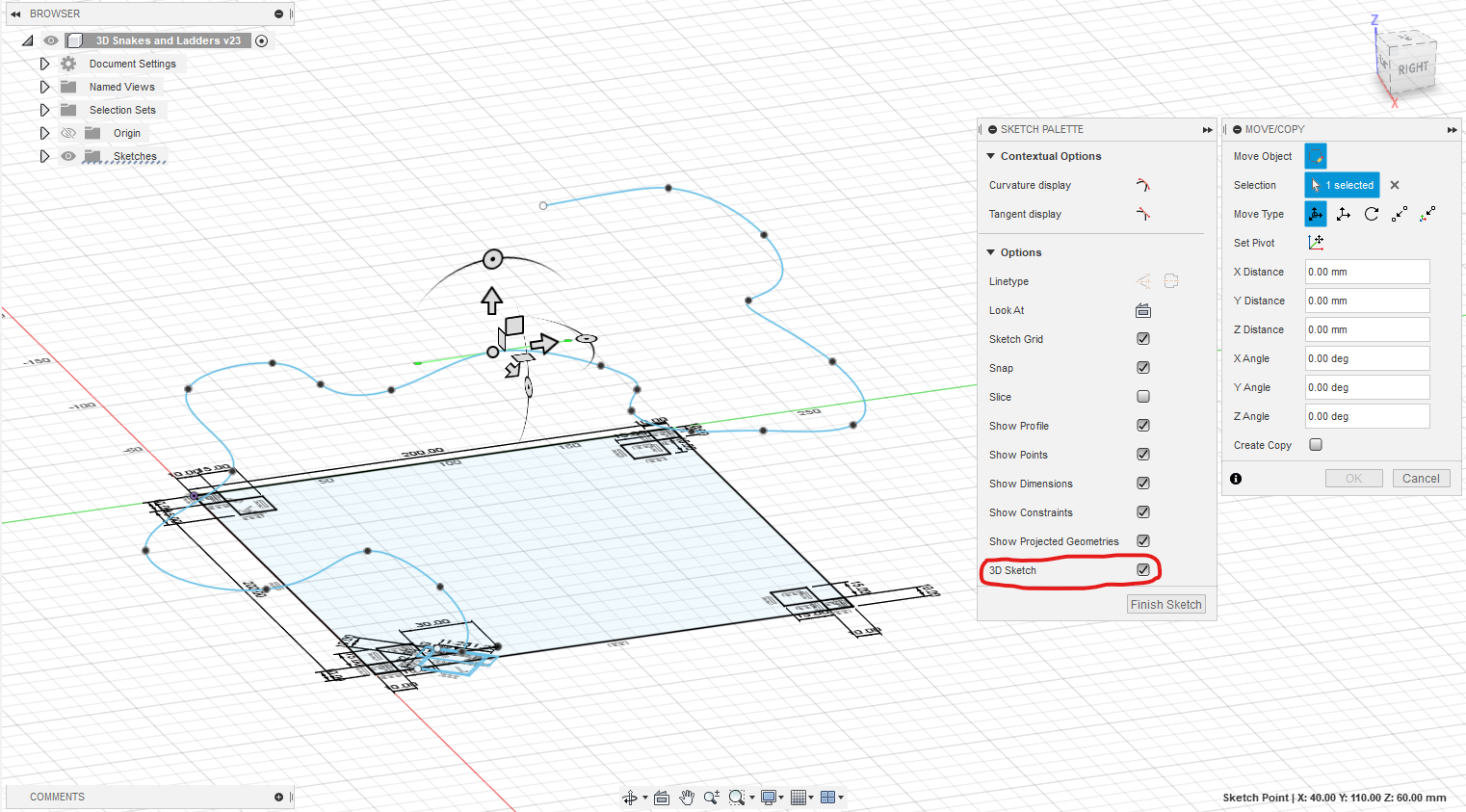This screenshot has width=1466, height=812.
Task: Enable the Create Copy checkbox
Action: [1316, 445]
